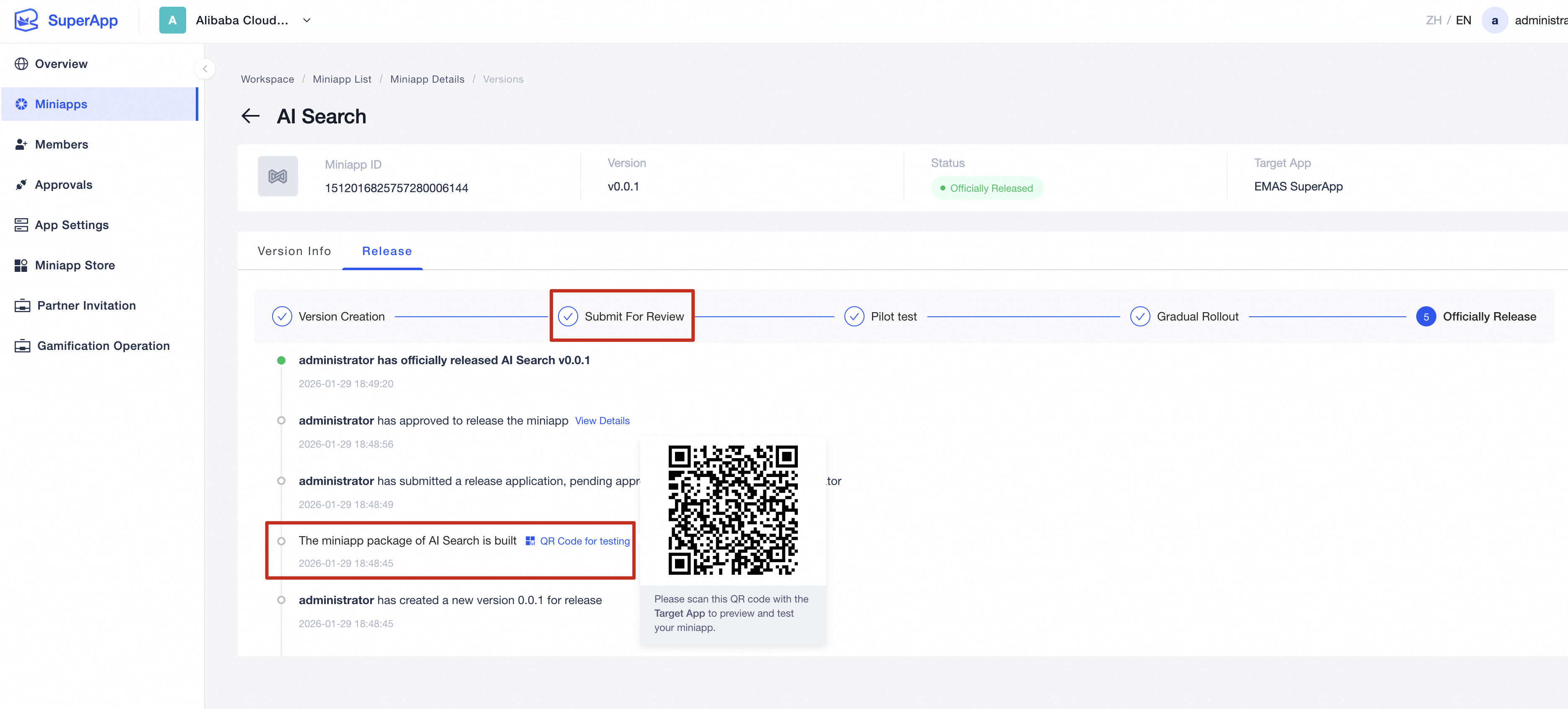Click timestamp 2026-01-29 18:48:49
Viewport: 1568px width, 709px height.
tap(346, 504)
